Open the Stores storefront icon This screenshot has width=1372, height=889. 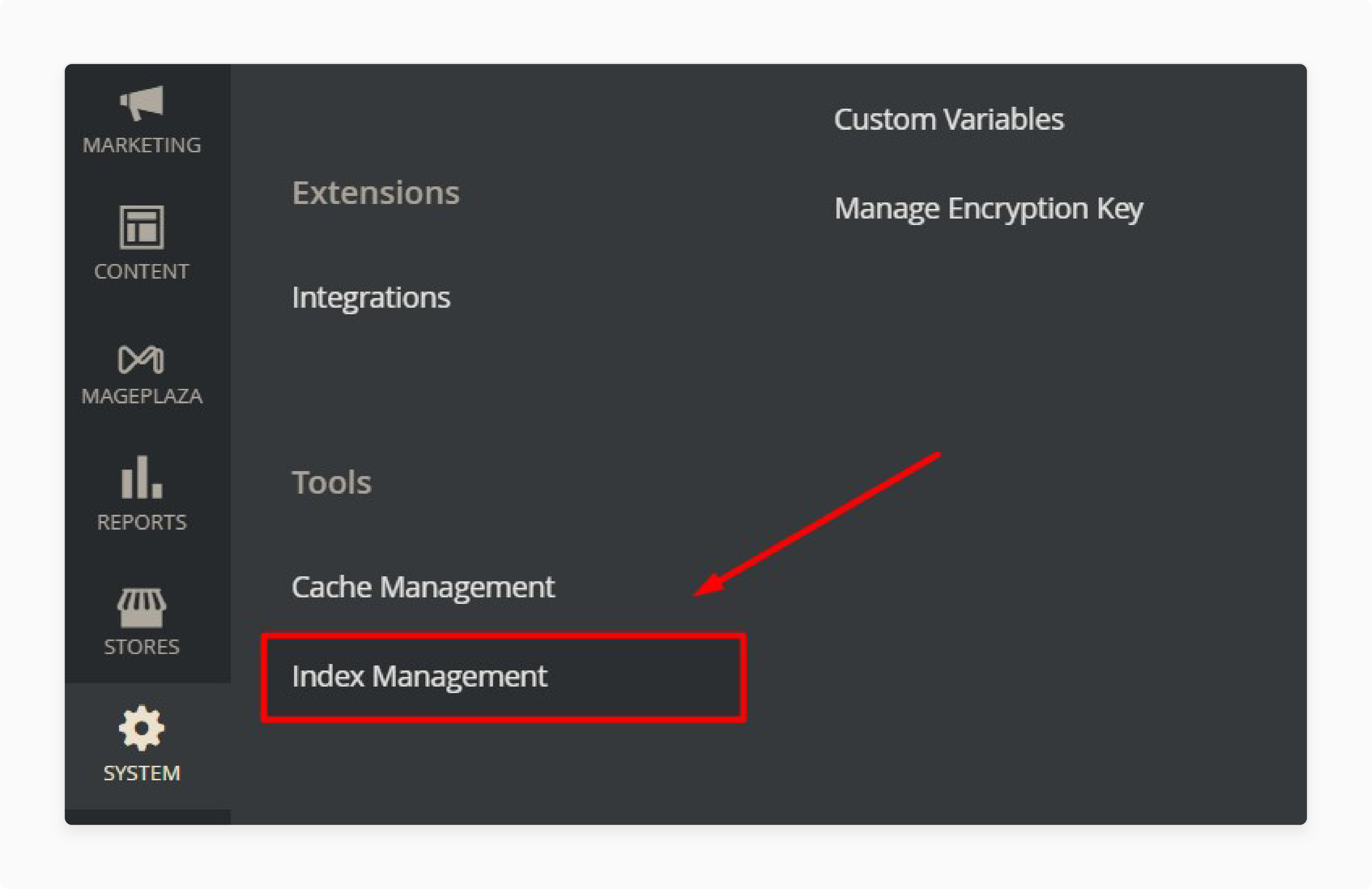pos(142,608)
